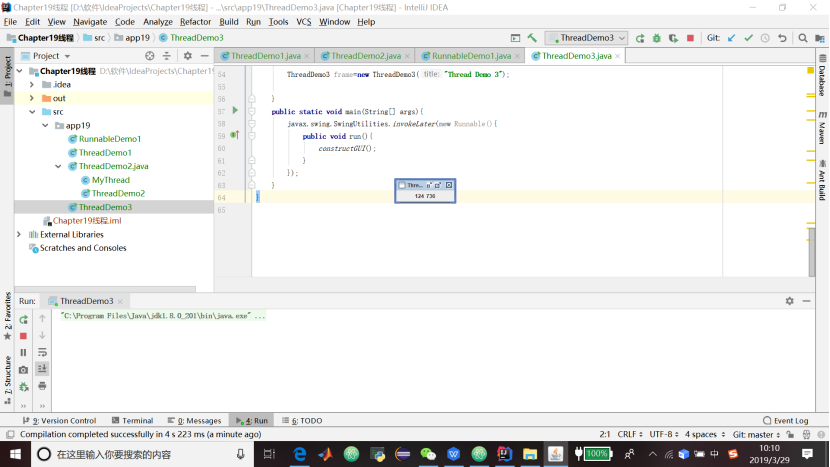Click the Git commit checkmark icon
Image resolution: width=830 pixels, height=467 pixels.
pyautogui.click(x=748, y=38)
